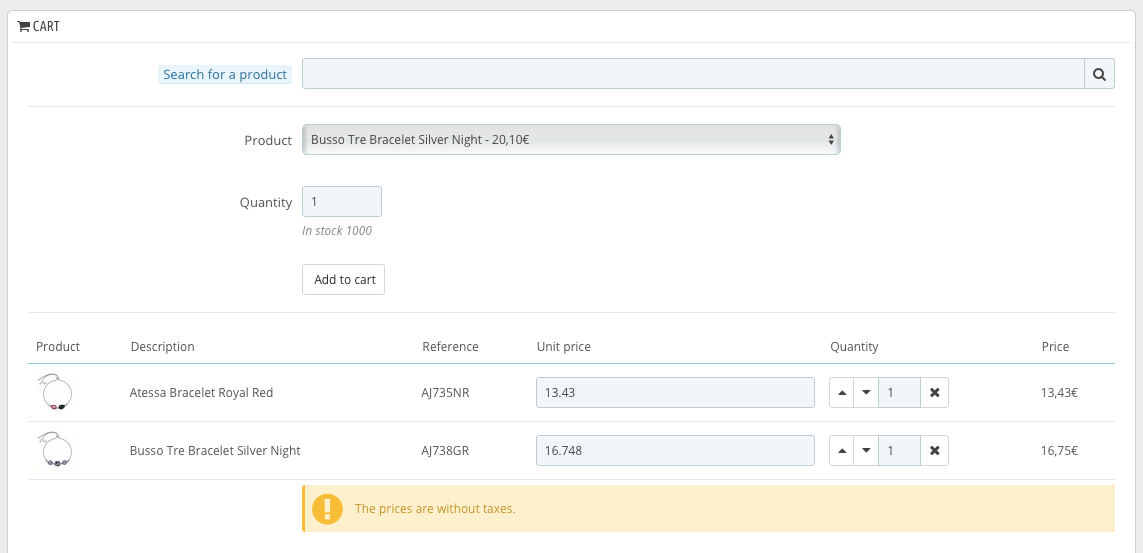Remove Atessa Bracelet Royal Red from cart
This screenshot has width=1143, height=553.
coord(934,393)
